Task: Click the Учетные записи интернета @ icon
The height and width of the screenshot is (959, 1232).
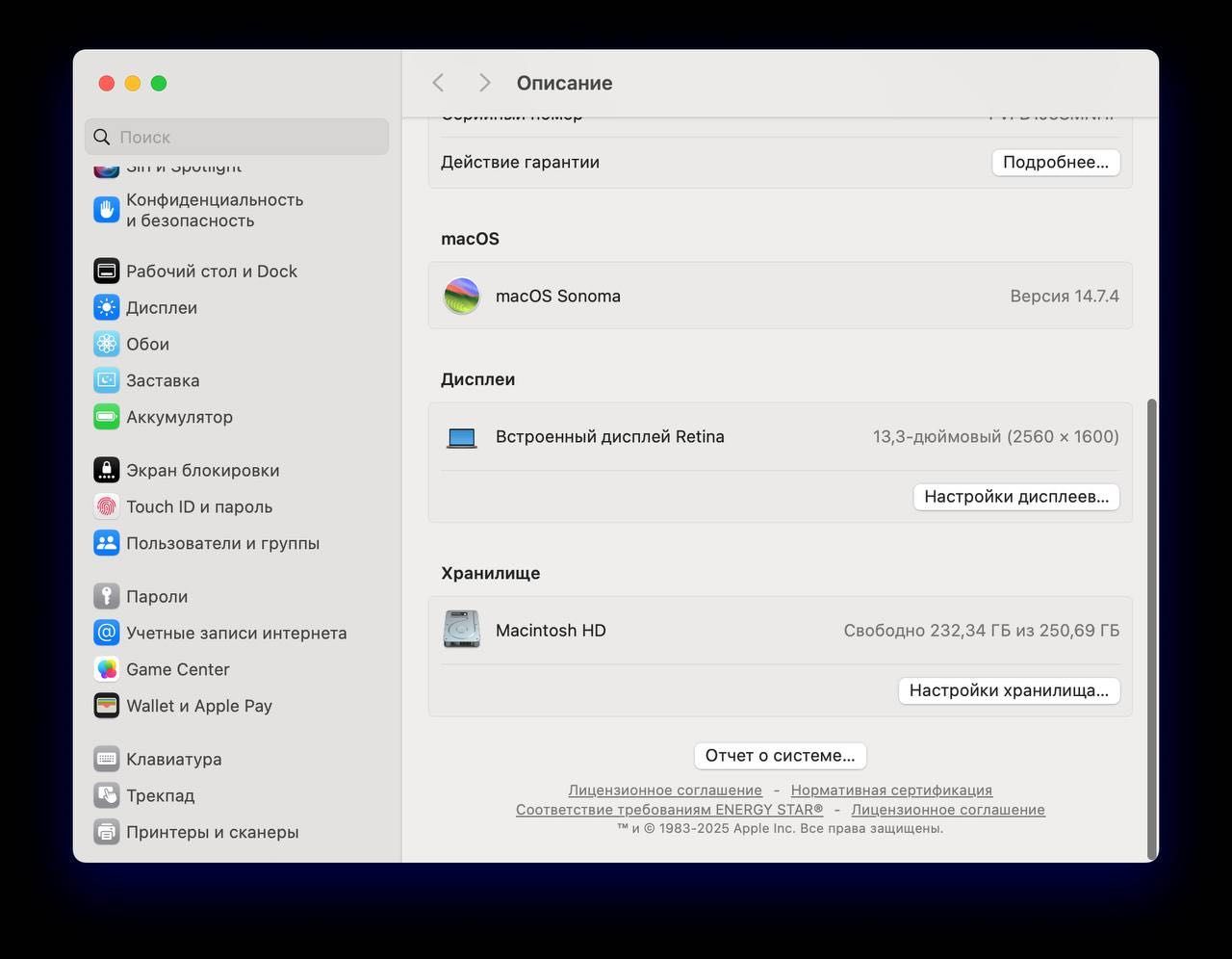Action: [107, 633]
